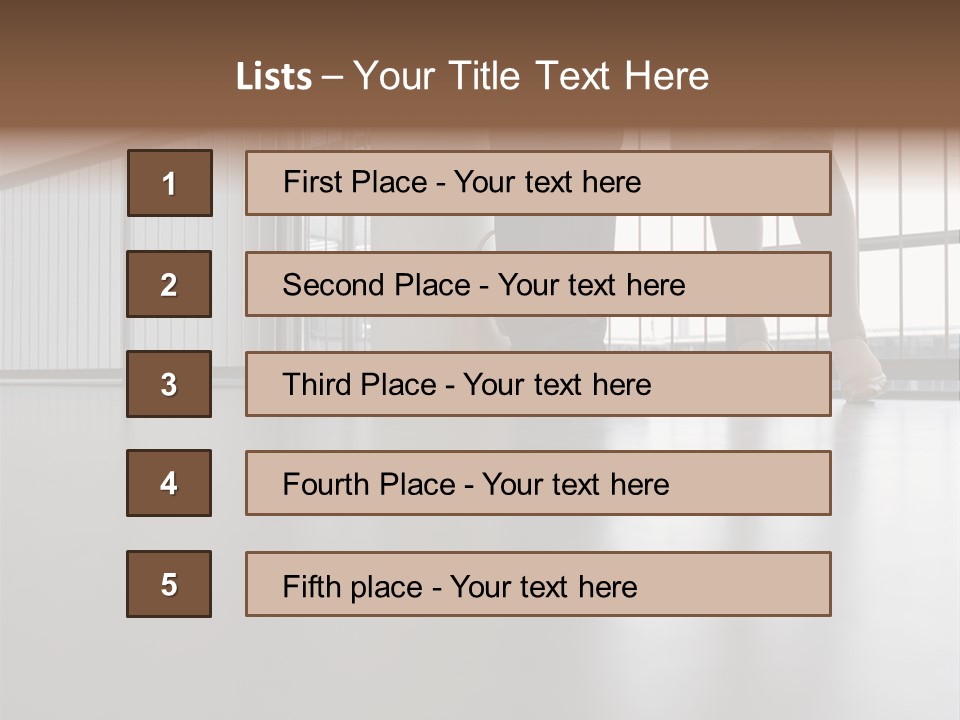Select the First Place text bar
Image resolution: width=960 pixels, height=720 pixels.
pyautogui.click(x=538, y=183)
